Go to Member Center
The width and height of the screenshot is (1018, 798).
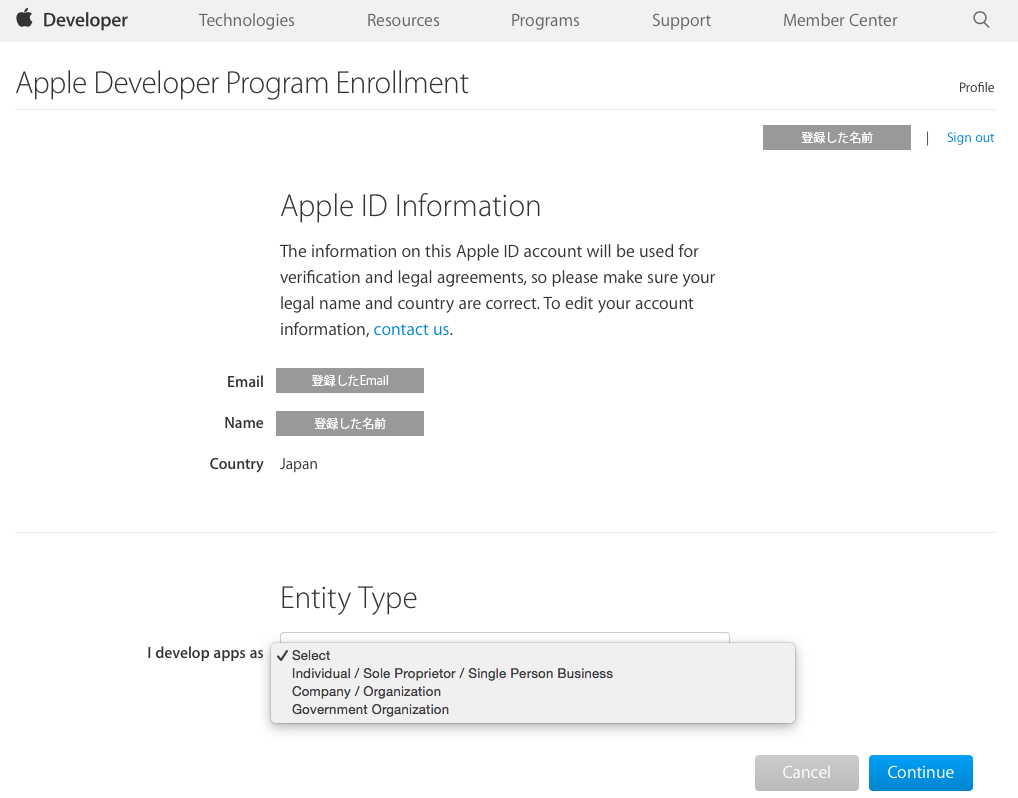(839, 20)
